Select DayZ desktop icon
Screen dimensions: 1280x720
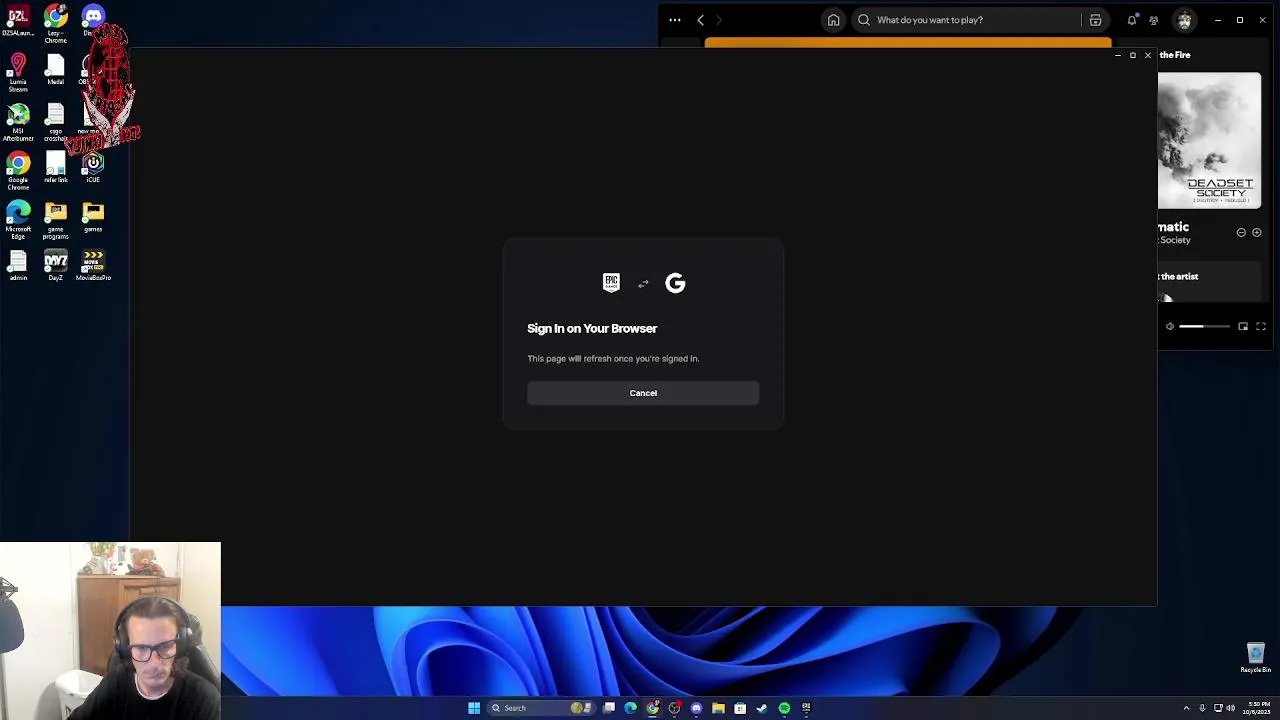(x=56, y=266)
